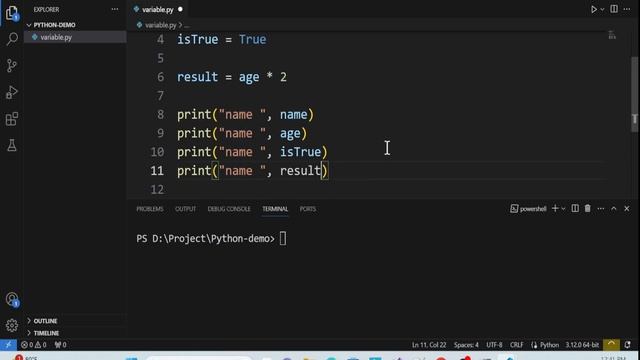This screenshot has width=640, height=360.
Task: Switch to the variable.py editor tab
Action: tap(158, 9)
